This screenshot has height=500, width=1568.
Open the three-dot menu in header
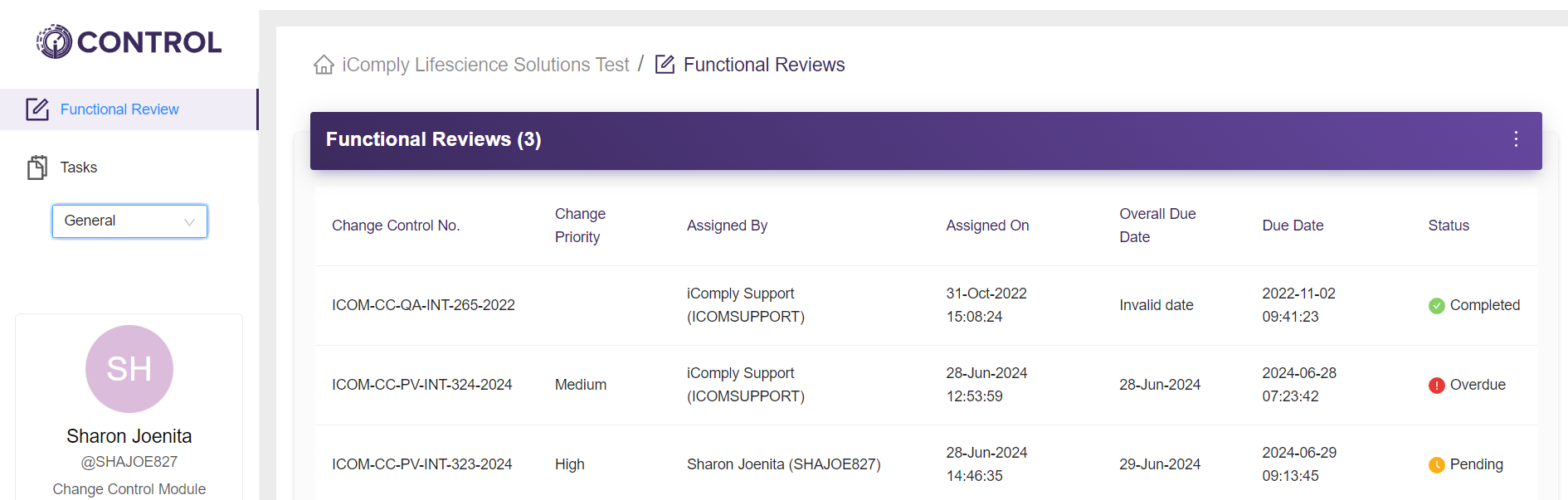(1516, 139)
